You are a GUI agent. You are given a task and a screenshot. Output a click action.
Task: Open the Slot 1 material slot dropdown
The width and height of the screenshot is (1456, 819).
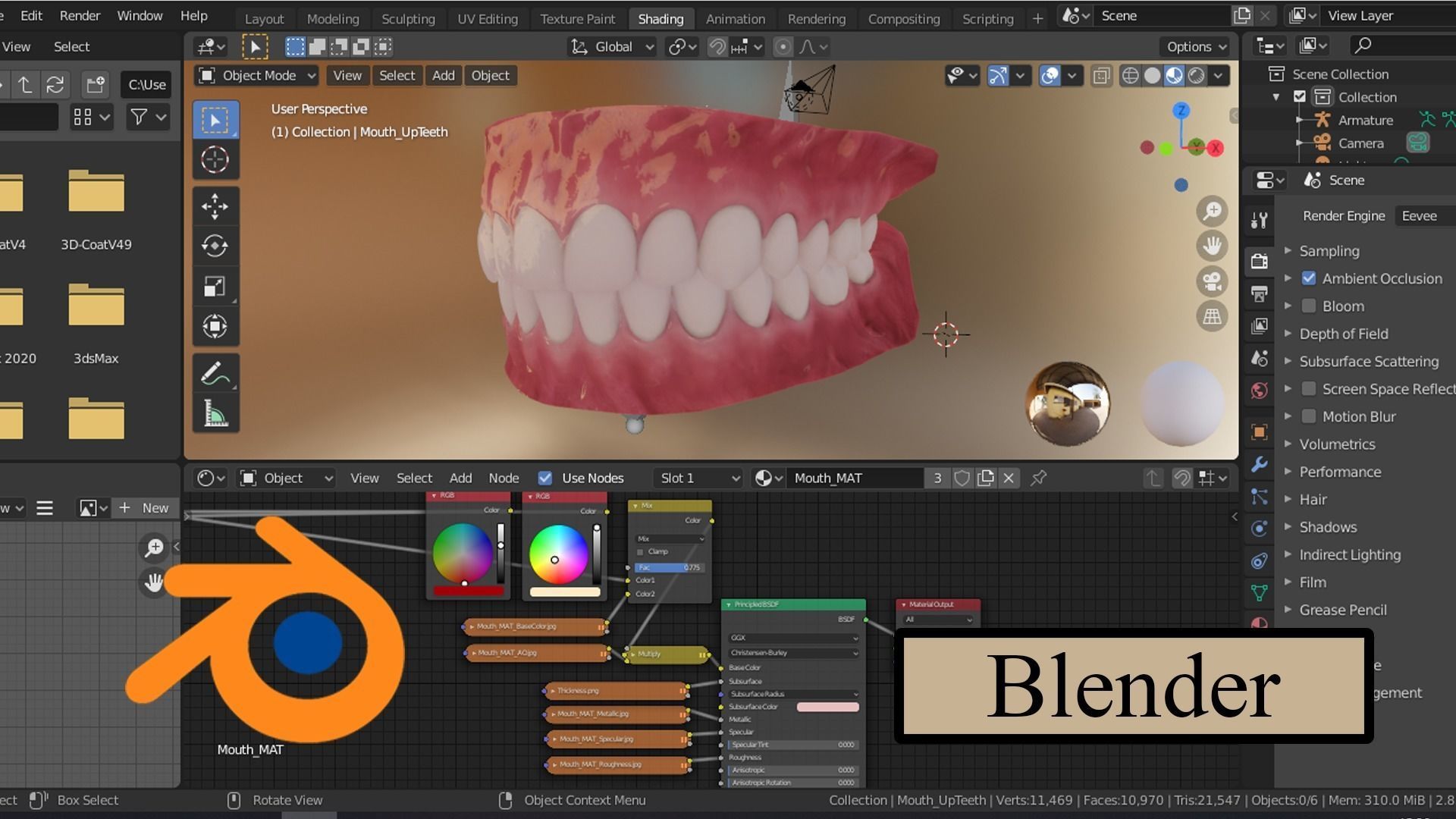pos(698,478)
